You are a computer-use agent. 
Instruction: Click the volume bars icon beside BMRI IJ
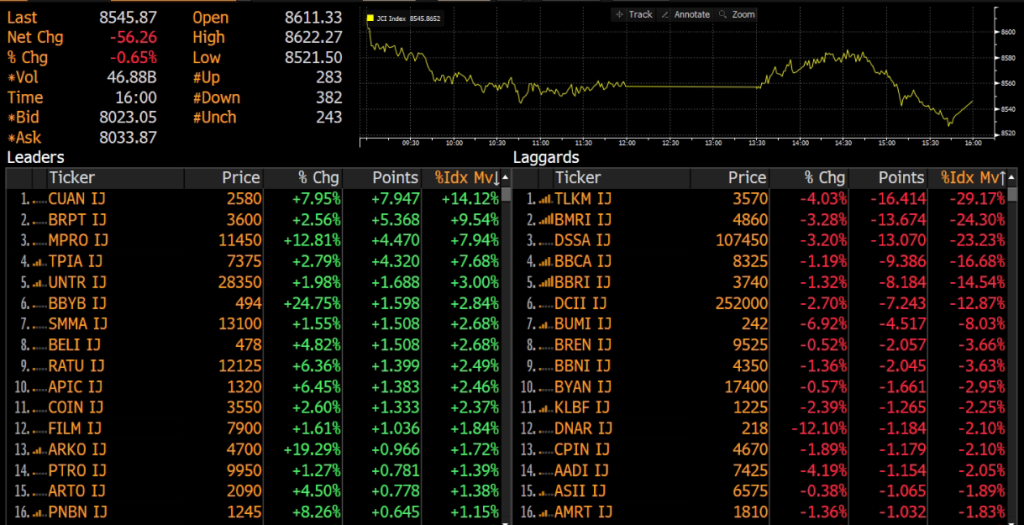pyautogui.click(x=545, y=220)
